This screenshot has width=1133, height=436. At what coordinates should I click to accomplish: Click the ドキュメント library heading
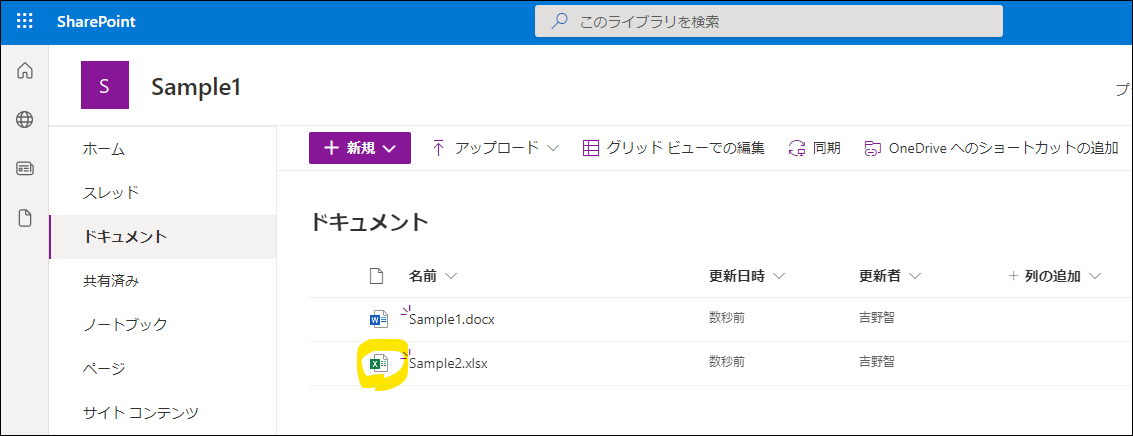(x=369, y=222)
